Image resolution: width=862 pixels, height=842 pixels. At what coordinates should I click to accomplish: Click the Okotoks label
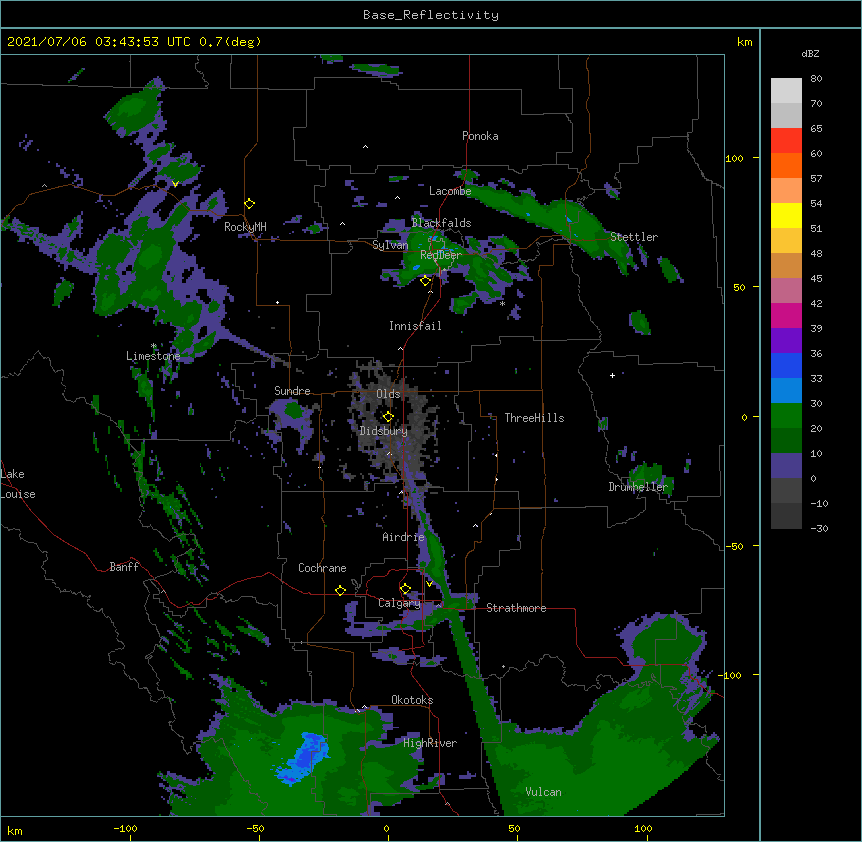click(412, 700)
